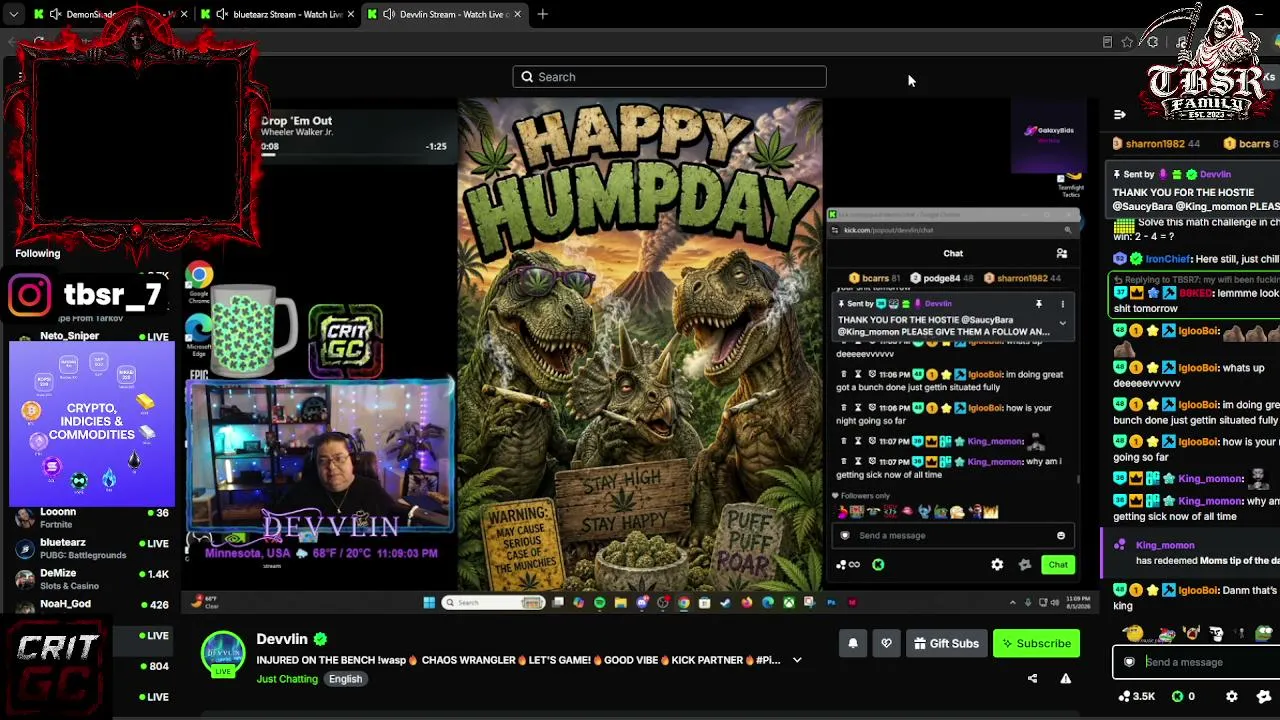The height and width of the screenshot is (720, 1280).
Task: Open pinned message options in popout chat
Action: [x=1063, y=304]
